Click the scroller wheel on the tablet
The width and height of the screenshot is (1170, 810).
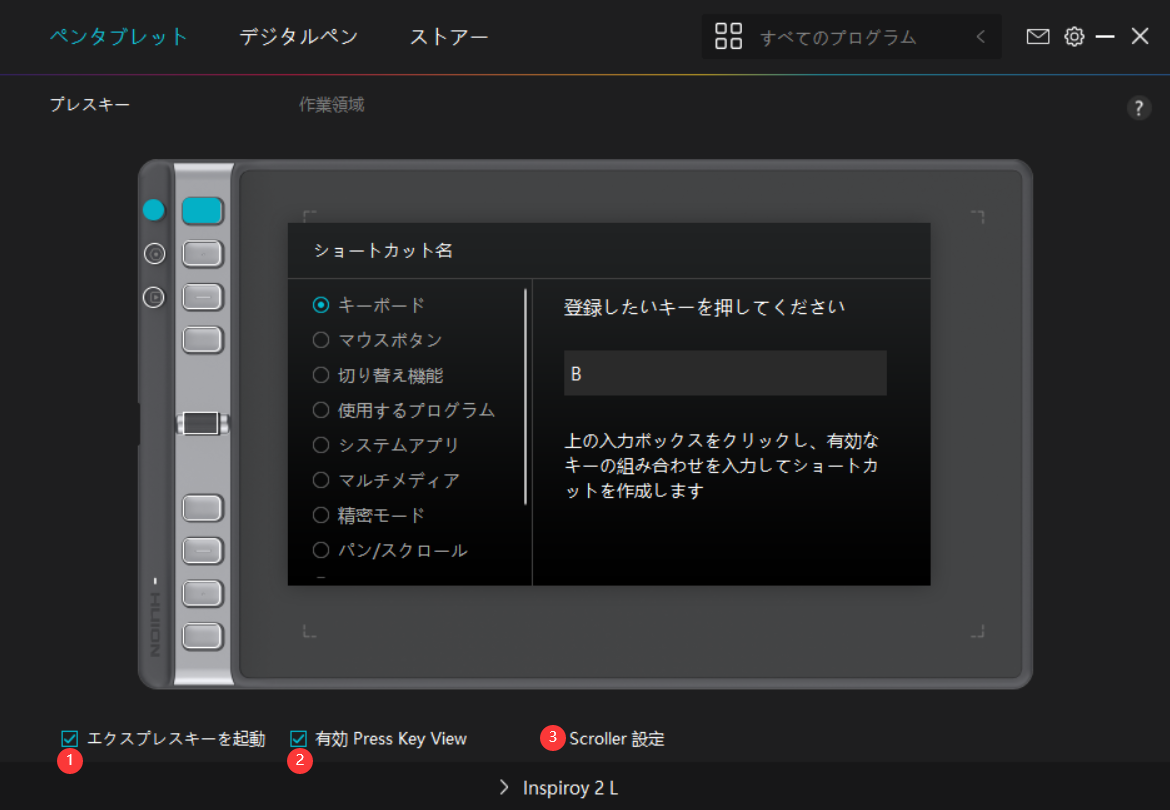202,423
